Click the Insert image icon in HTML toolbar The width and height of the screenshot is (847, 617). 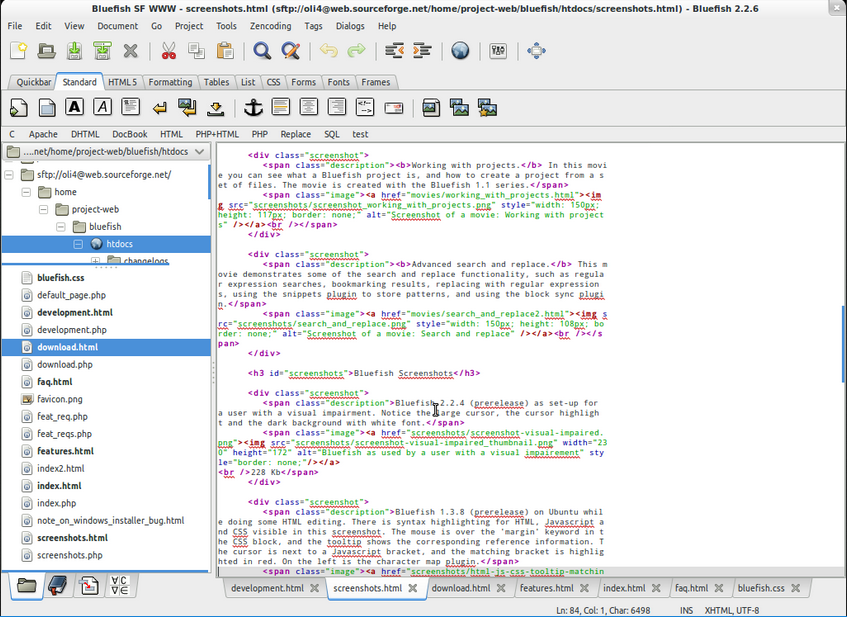point(432,107)
